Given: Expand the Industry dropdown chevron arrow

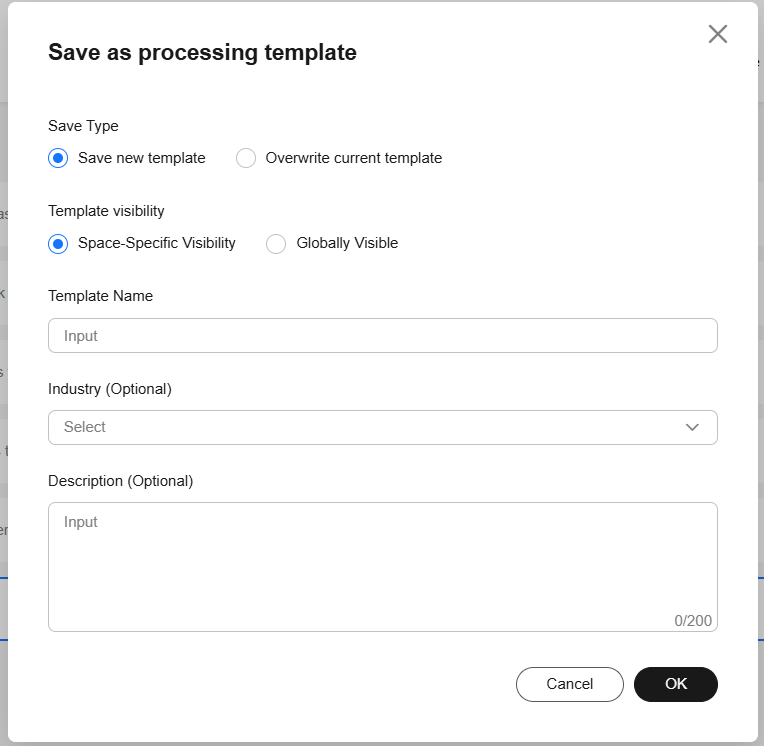Looking at the screenshot, I should (692, 427).
